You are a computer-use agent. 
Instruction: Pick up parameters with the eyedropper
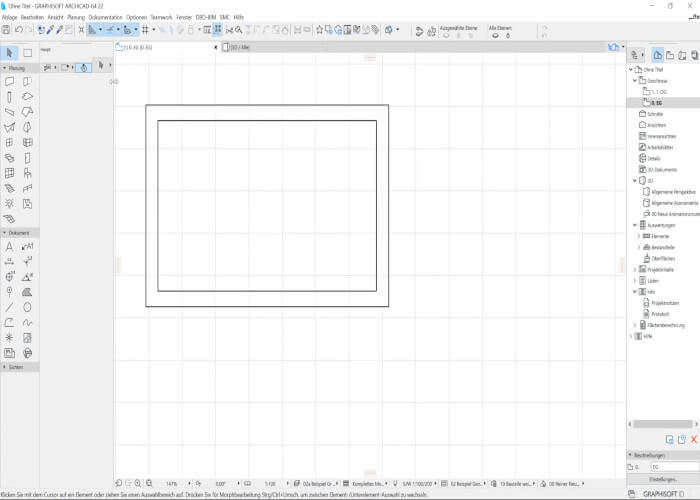click(x=50, y=30)
